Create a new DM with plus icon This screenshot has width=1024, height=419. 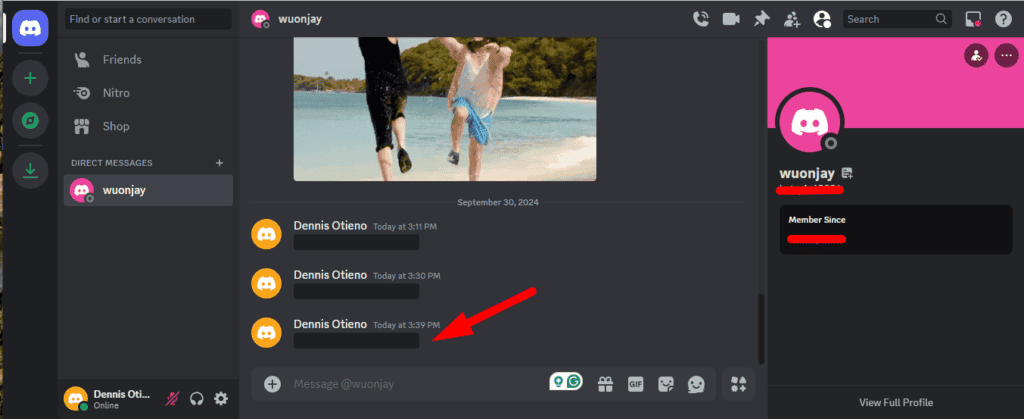(220, 162)
